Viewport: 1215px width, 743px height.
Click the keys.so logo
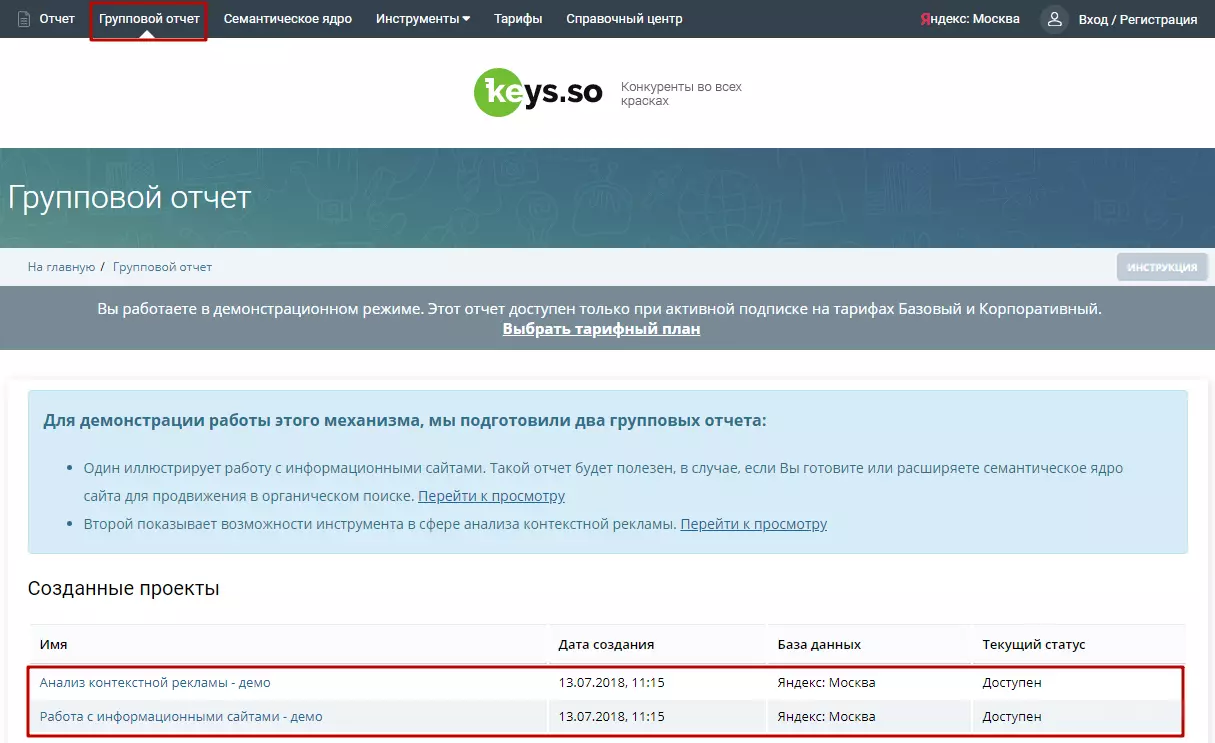(538, 93)
